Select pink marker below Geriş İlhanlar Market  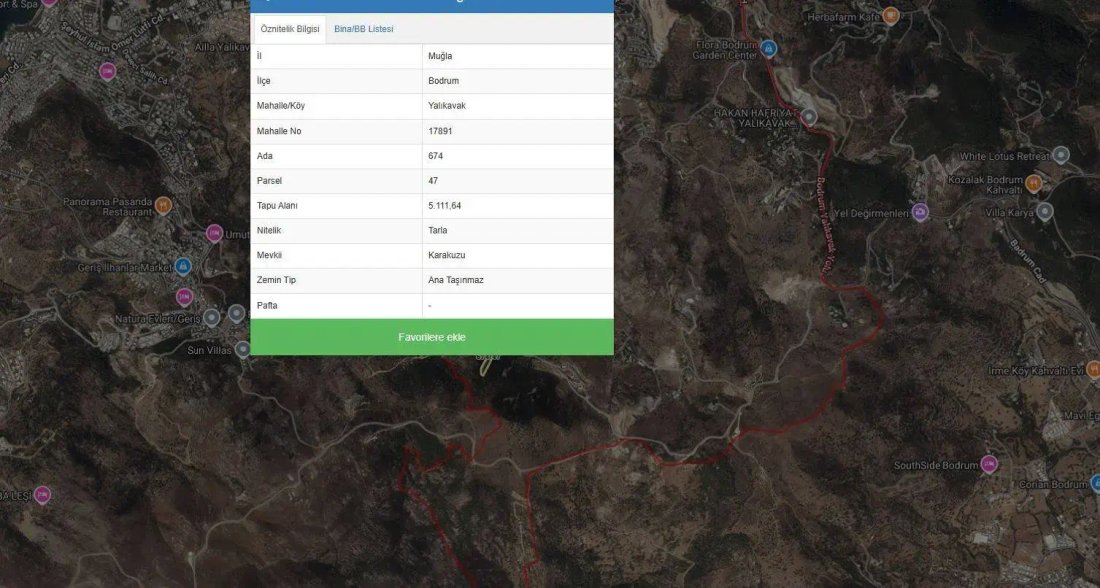tap(185, 297)
